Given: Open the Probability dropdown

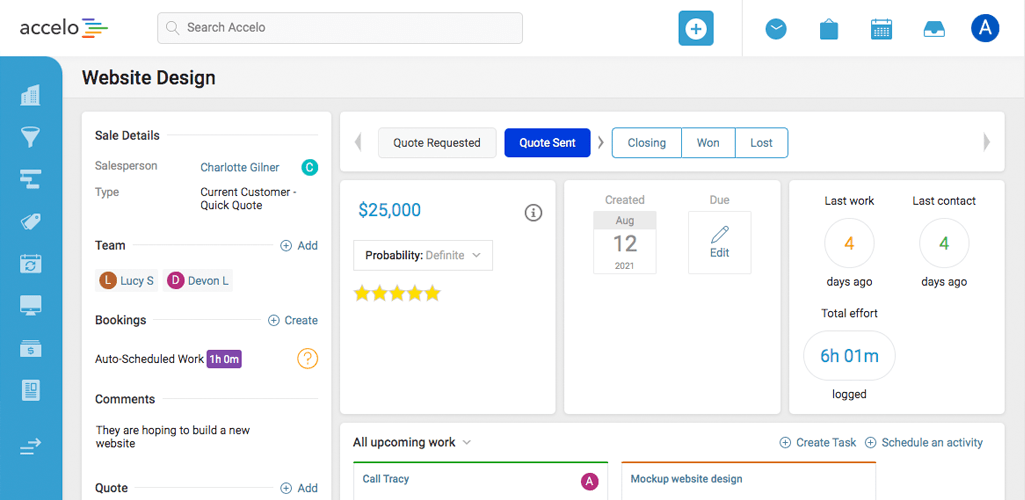Looking at the screenshot, I should [423, 255].
